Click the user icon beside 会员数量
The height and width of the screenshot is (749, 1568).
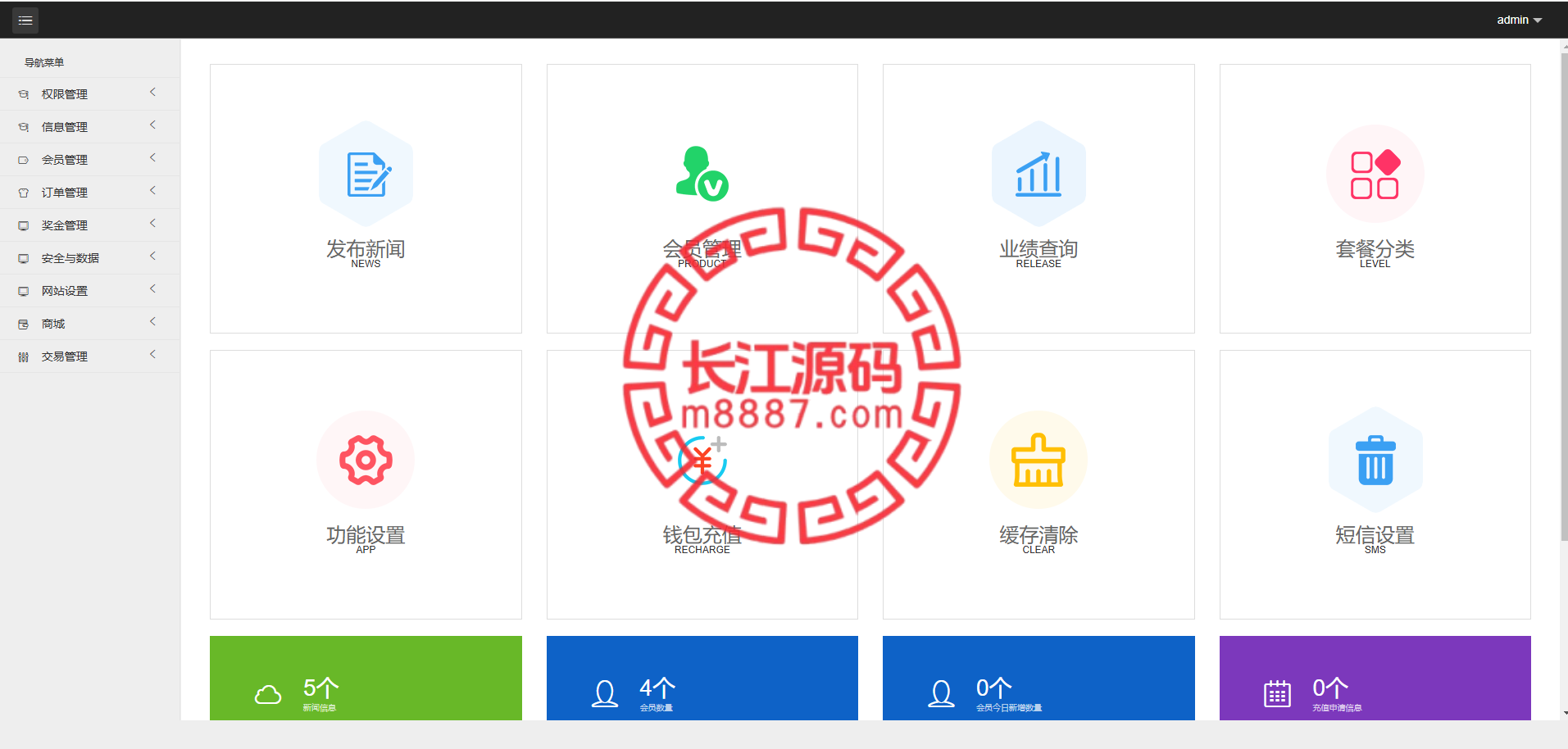pyautogui.click(x=605, y=694)
